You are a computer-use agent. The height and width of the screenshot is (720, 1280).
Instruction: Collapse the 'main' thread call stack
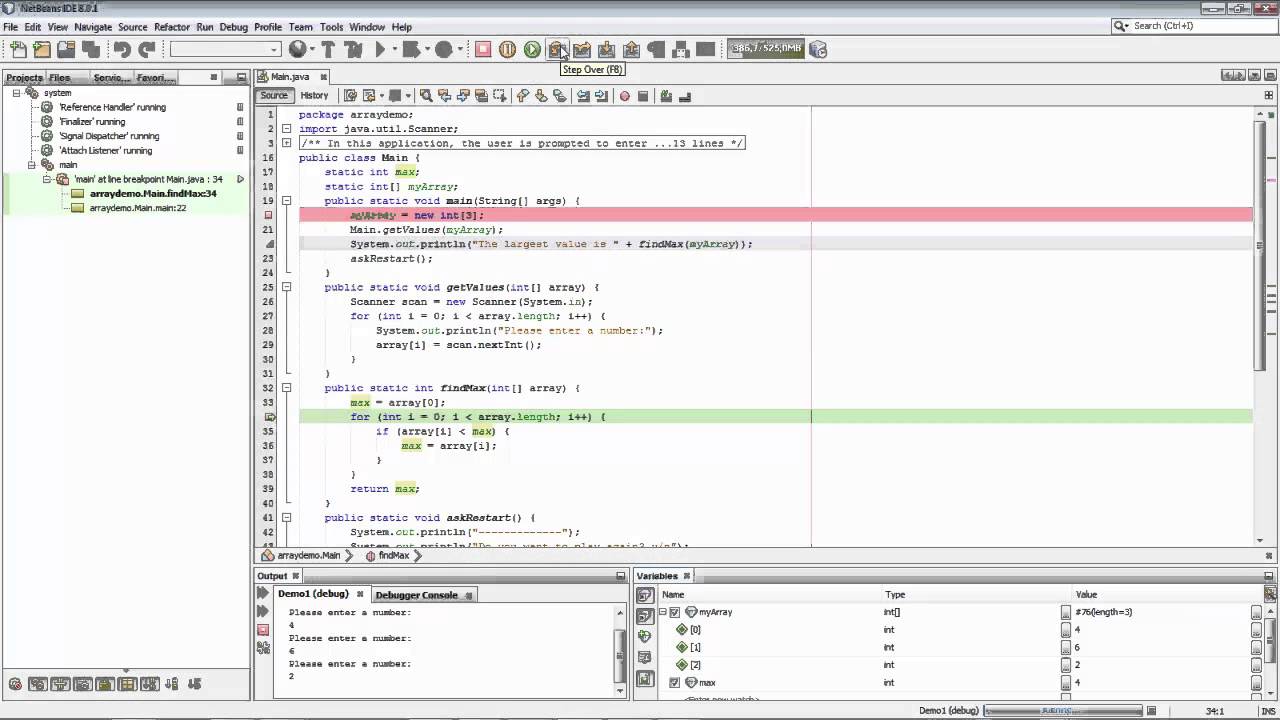click(x=46, y=180)
